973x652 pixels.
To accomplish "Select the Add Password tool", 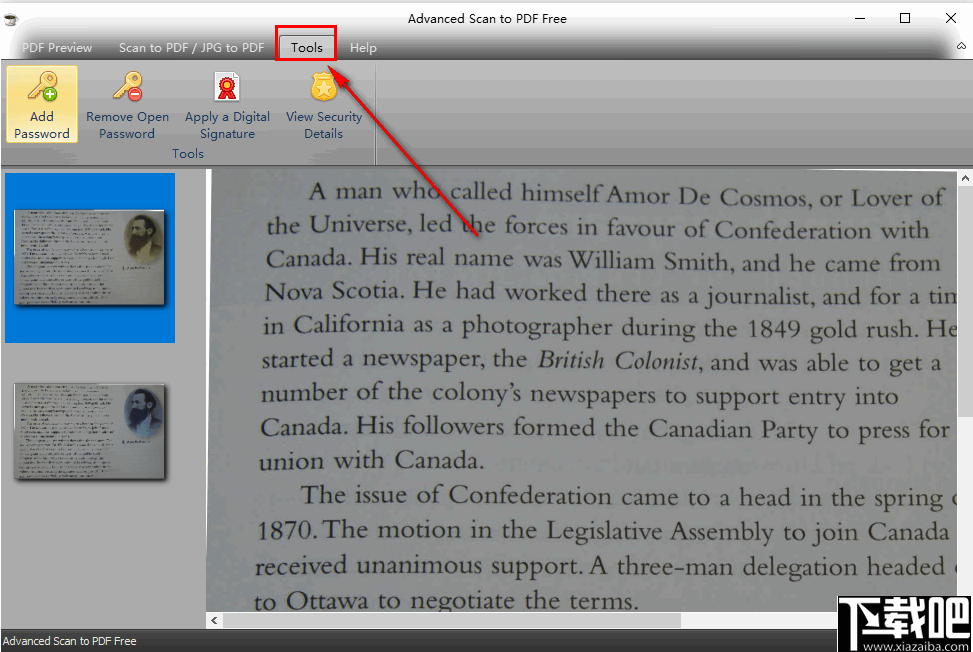I will click(41, 104).
